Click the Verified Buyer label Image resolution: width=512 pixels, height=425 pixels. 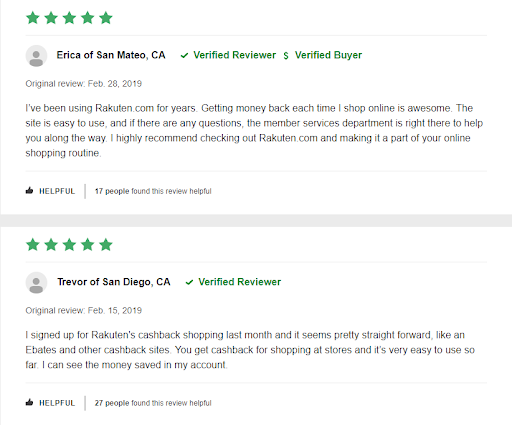click(328, 55)
